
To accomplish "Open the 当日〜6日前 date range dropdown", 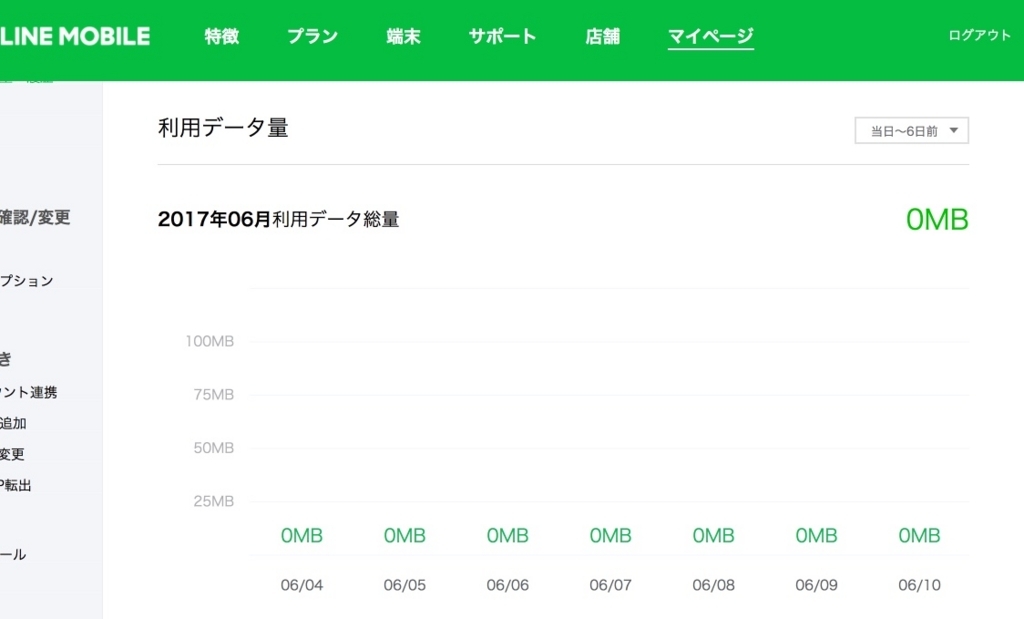I will pos(910,130).
